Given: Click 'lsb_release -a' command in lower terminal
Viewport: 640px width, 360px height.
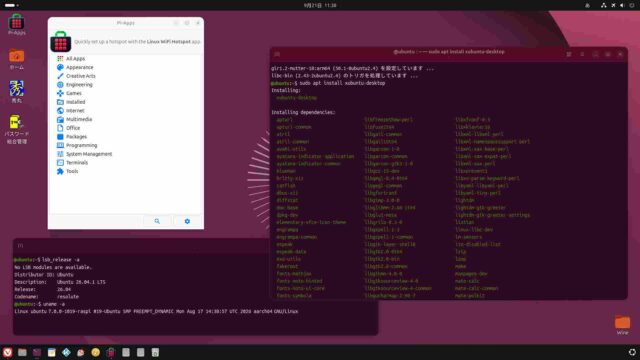Looking at the screenshot, I should (x=61, y=260).
